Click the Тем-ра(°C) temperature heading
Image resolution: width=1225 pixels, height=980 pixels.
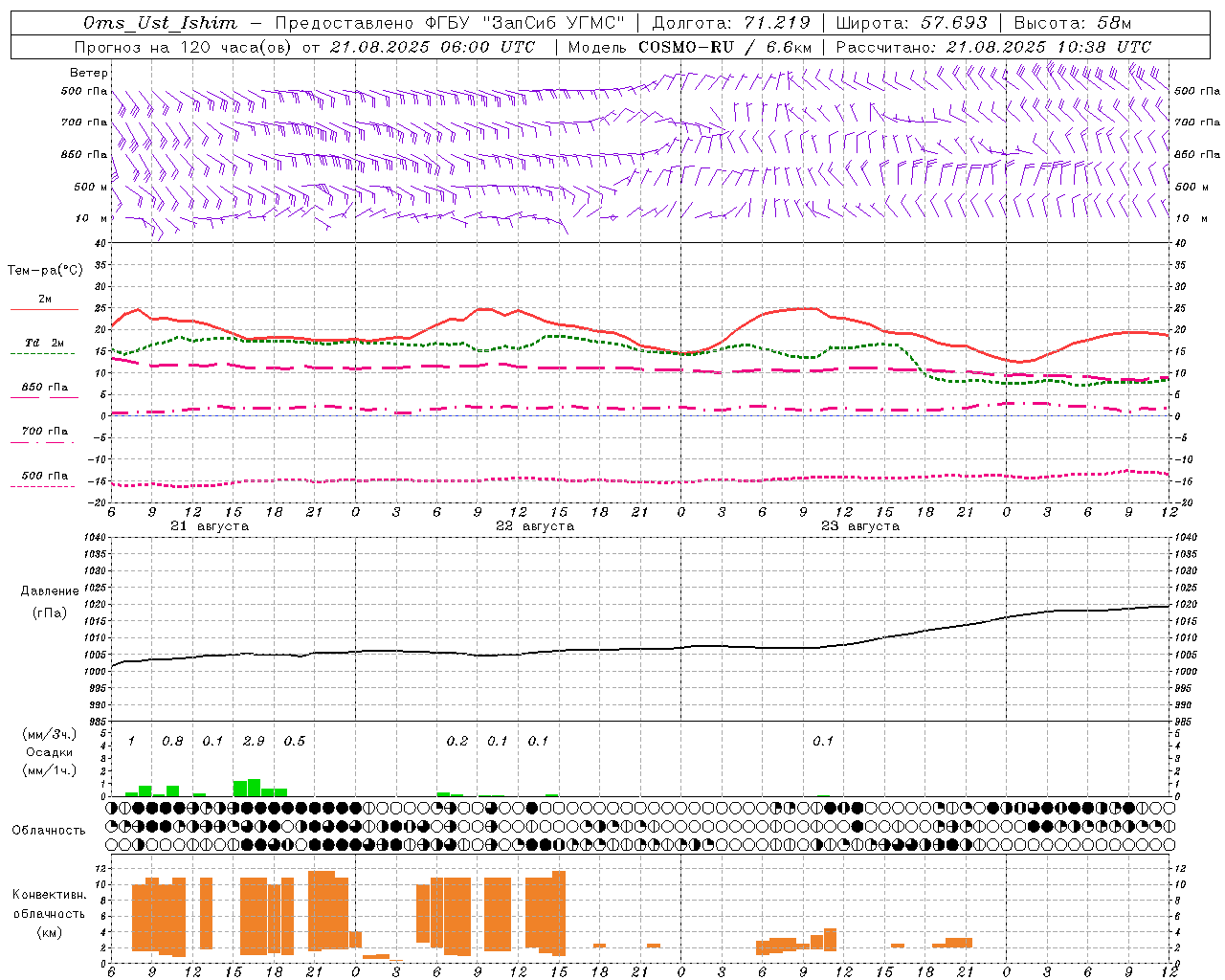(x=45, y=271)
